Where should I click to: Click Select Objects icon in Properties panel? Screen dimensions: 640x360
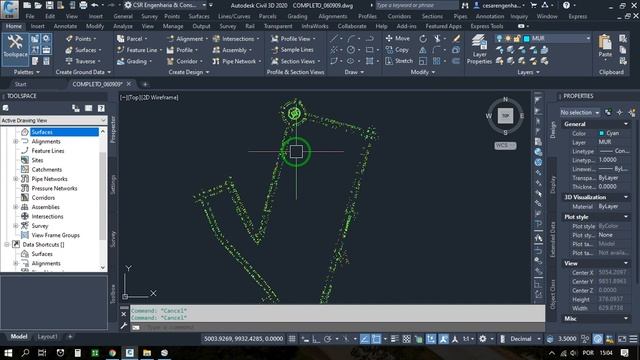[x=620, y=112]
